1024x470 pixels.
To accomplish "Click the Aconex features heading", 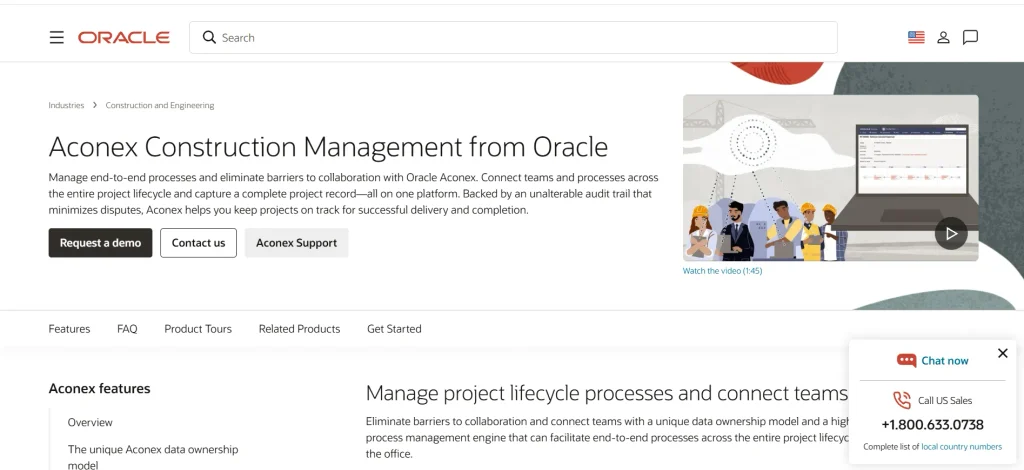I will pyautogui.click(x=99, y=388).
